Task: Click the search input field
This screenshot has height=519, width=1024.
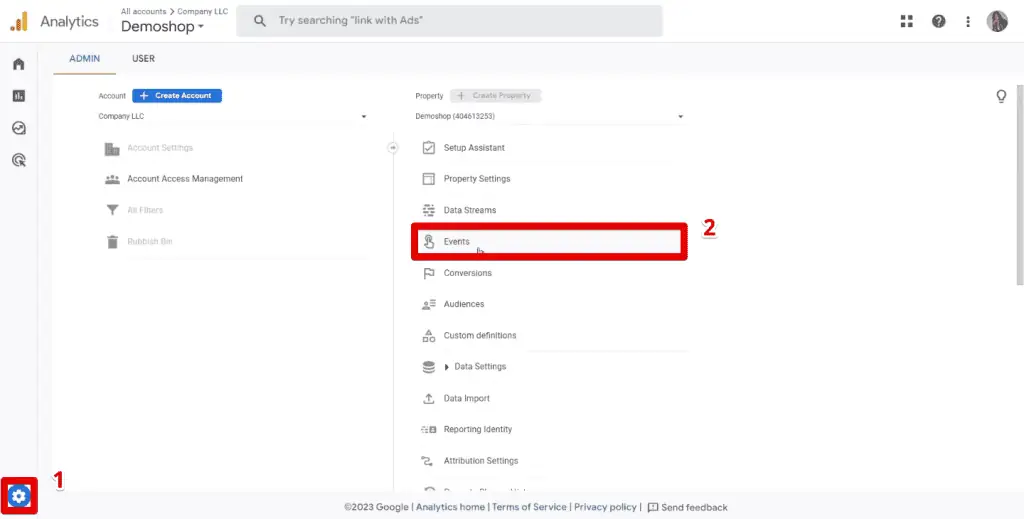Action: pyautogui.click(x=449, y=21)
